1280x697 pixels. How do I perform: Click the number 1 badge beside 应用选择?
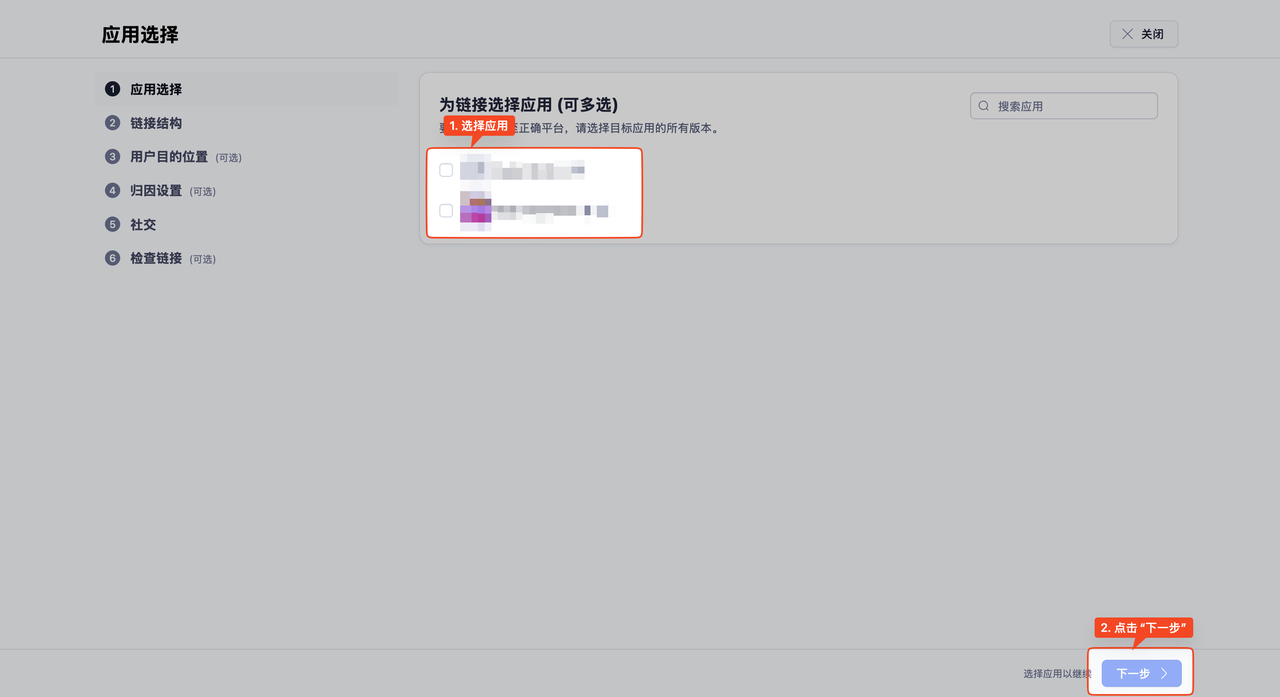[112, 89]
